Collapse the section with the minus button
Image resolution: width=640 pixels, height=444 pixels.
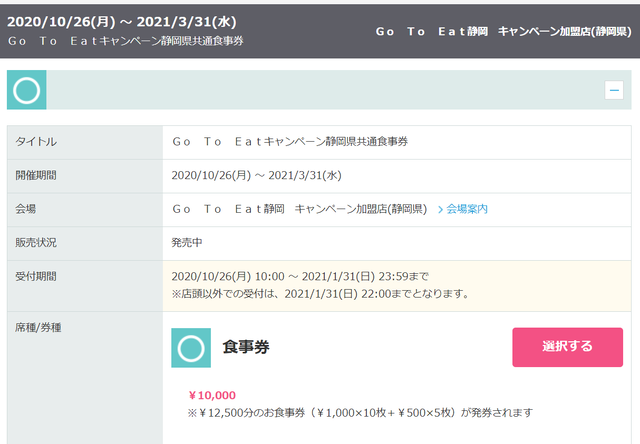(613, 90)
